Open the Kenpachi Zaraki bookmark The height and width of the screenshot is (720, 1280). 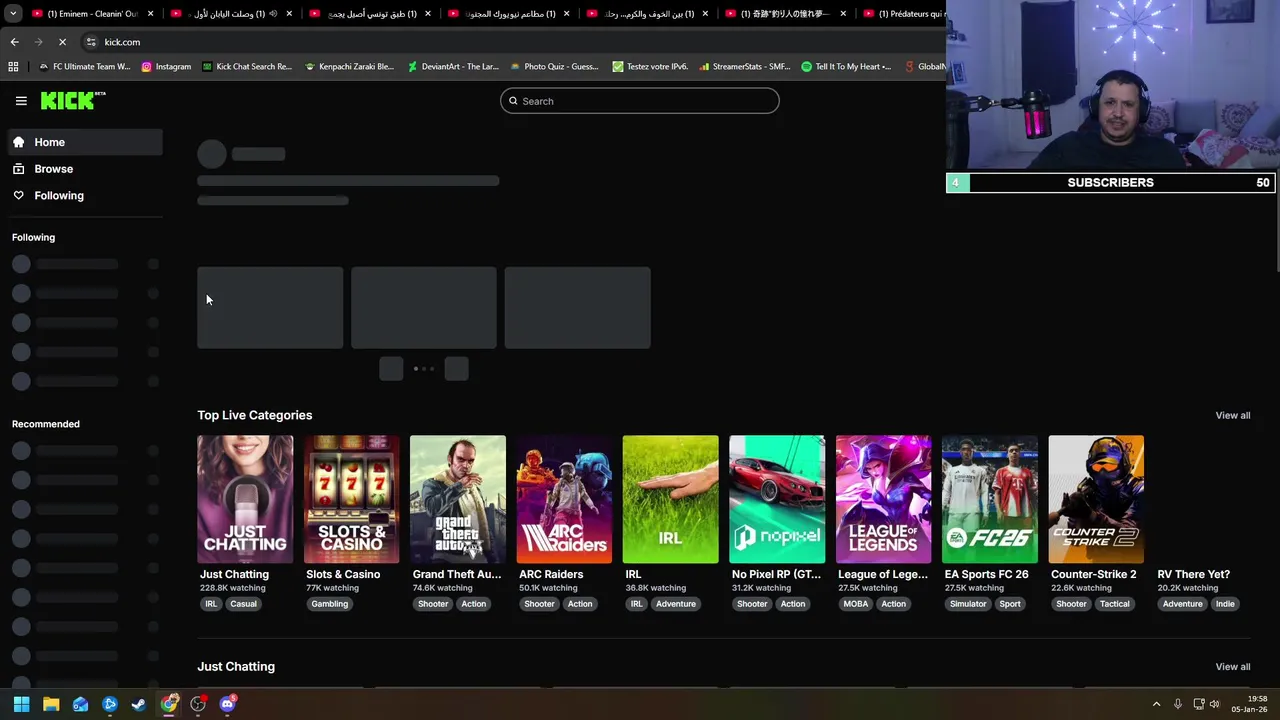pyautogui.click(x=349, y=67)
